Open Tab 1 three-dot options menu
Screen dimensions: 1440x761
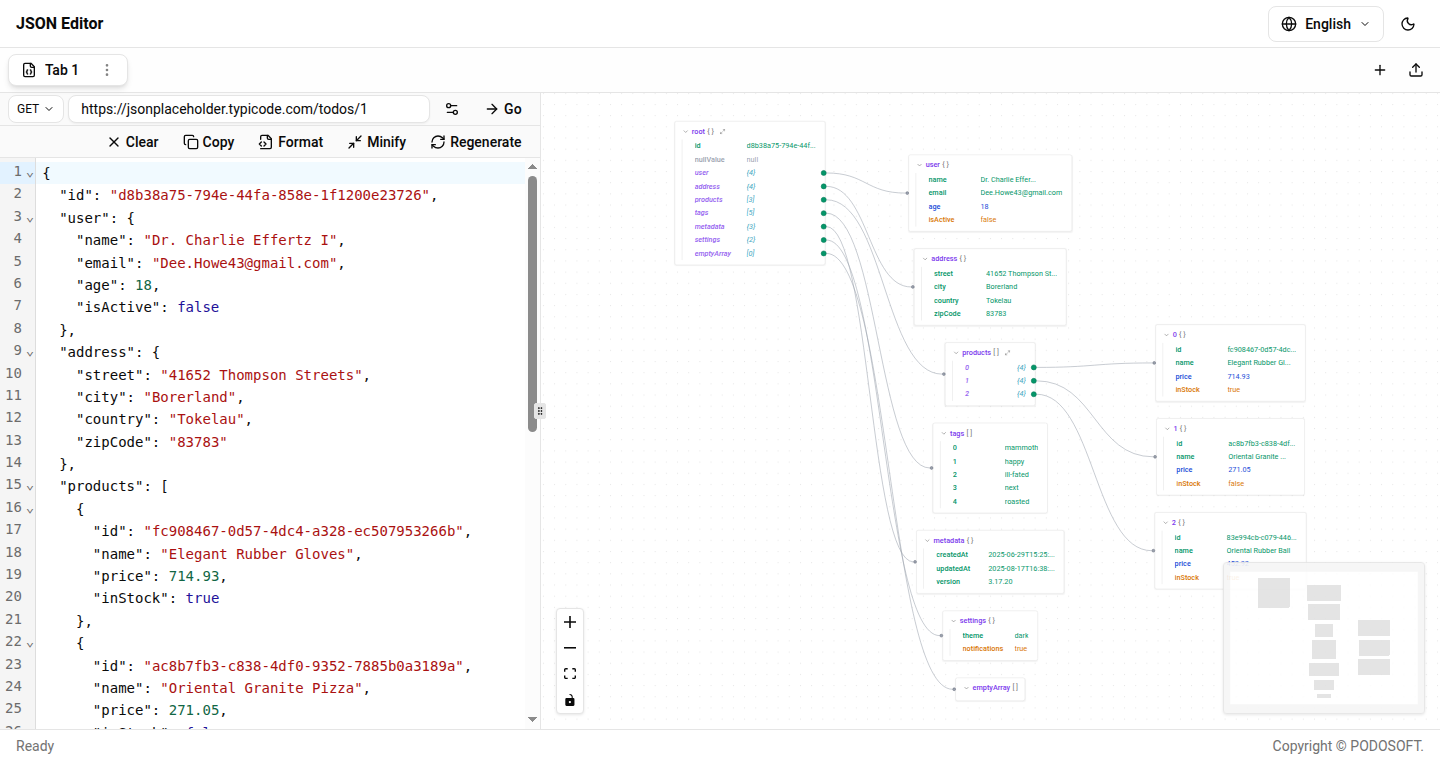click(107, 70)
